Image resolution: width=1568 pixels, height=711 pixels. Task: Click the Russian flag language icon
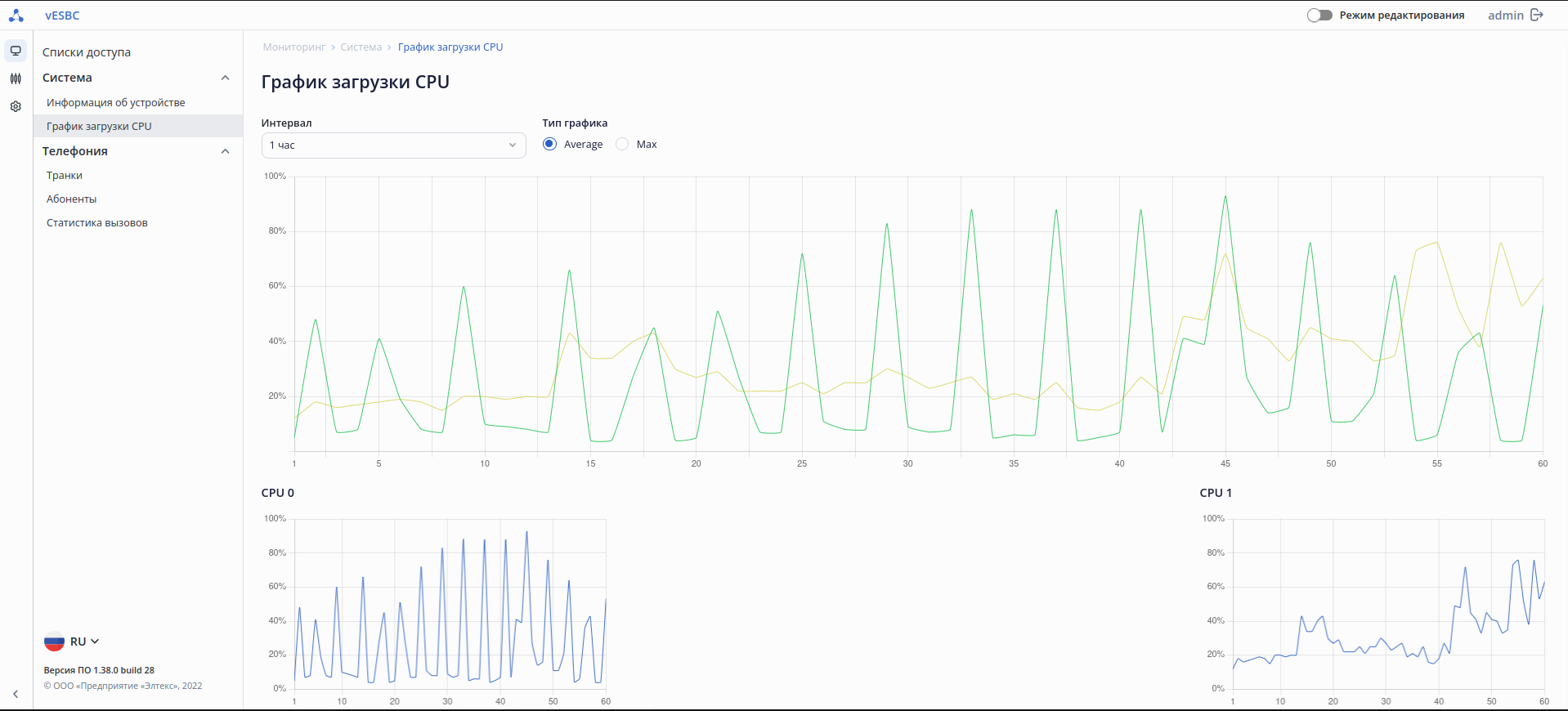click(x=54, y=642)
